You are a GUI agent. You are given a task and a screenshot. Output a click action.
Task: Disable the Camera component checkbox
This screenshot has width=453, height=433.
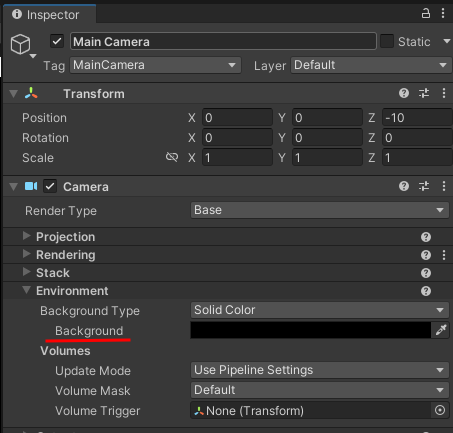[x=50, y=186]
